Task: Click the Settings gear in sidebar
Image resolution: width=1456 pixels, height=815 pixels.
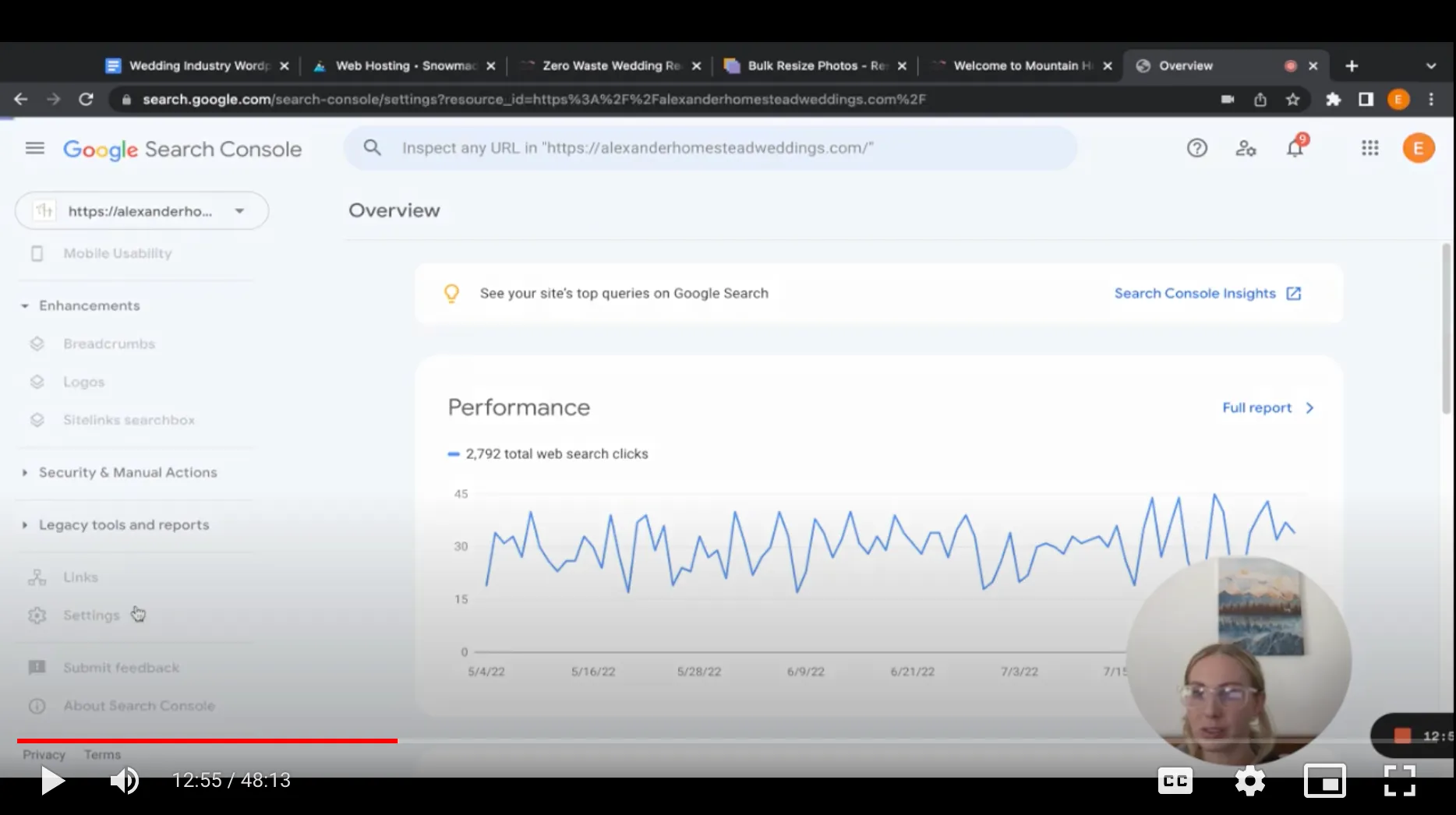Action: click(37, 616)
